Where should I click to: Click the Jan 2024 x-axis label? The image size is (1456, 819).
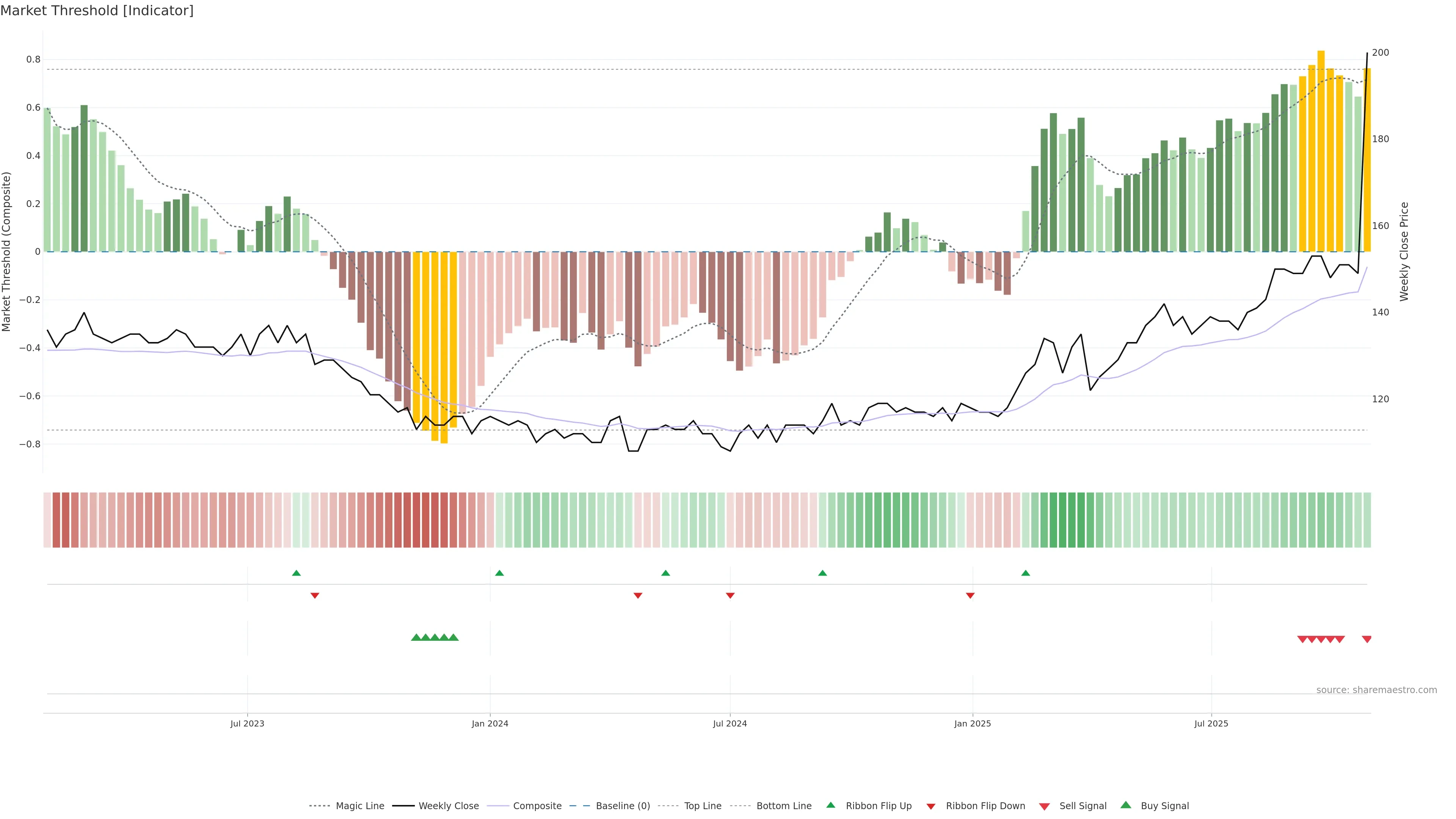[x=490, y=723]
